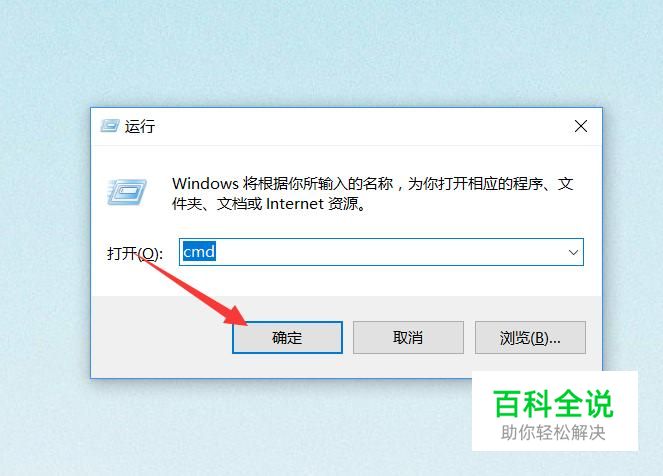Open the file browser via 浏览(B)...
Screen dimensions: 663x476
pos(530,337)
